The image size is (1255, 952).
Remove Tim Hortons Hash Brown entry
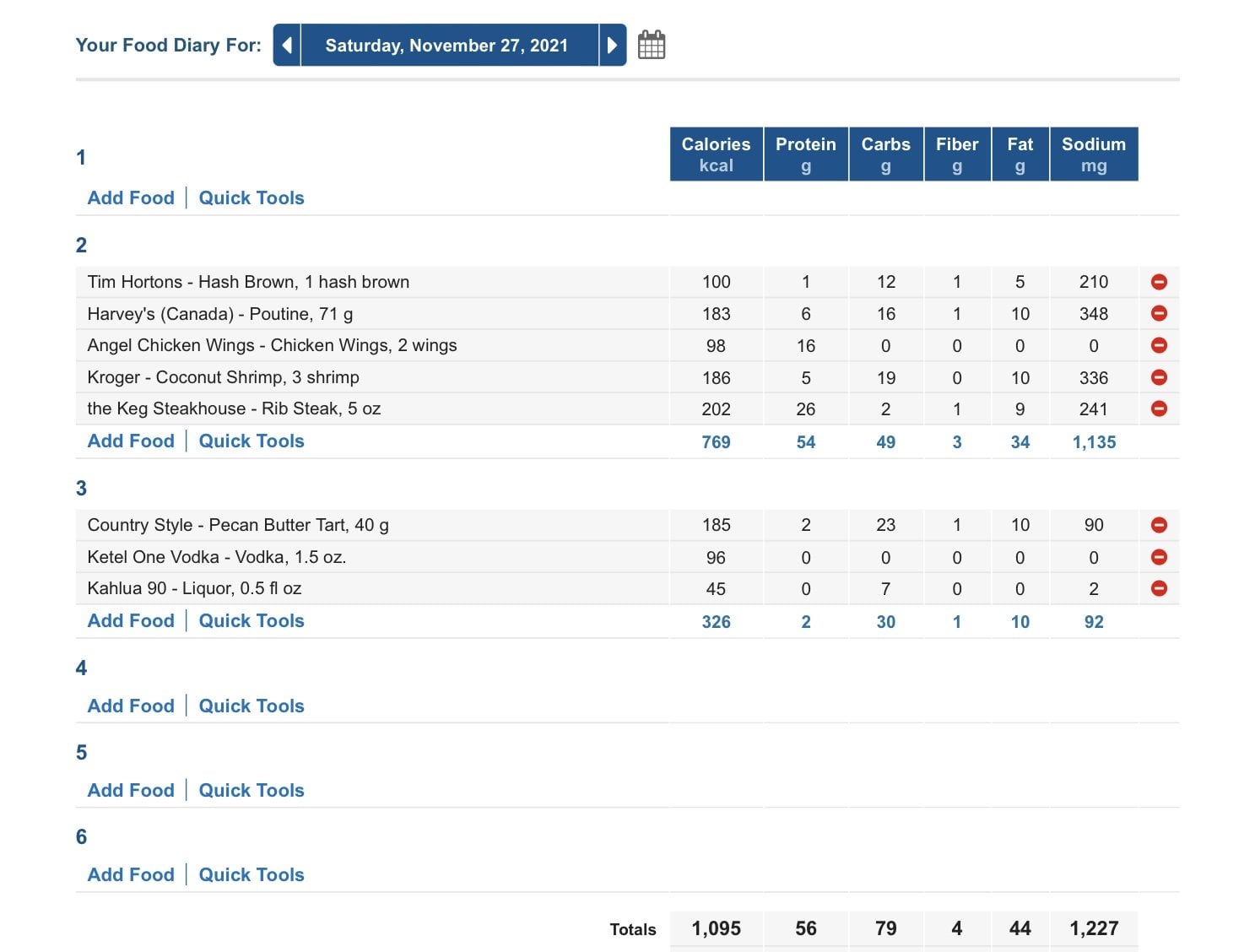coord(1159,282)
